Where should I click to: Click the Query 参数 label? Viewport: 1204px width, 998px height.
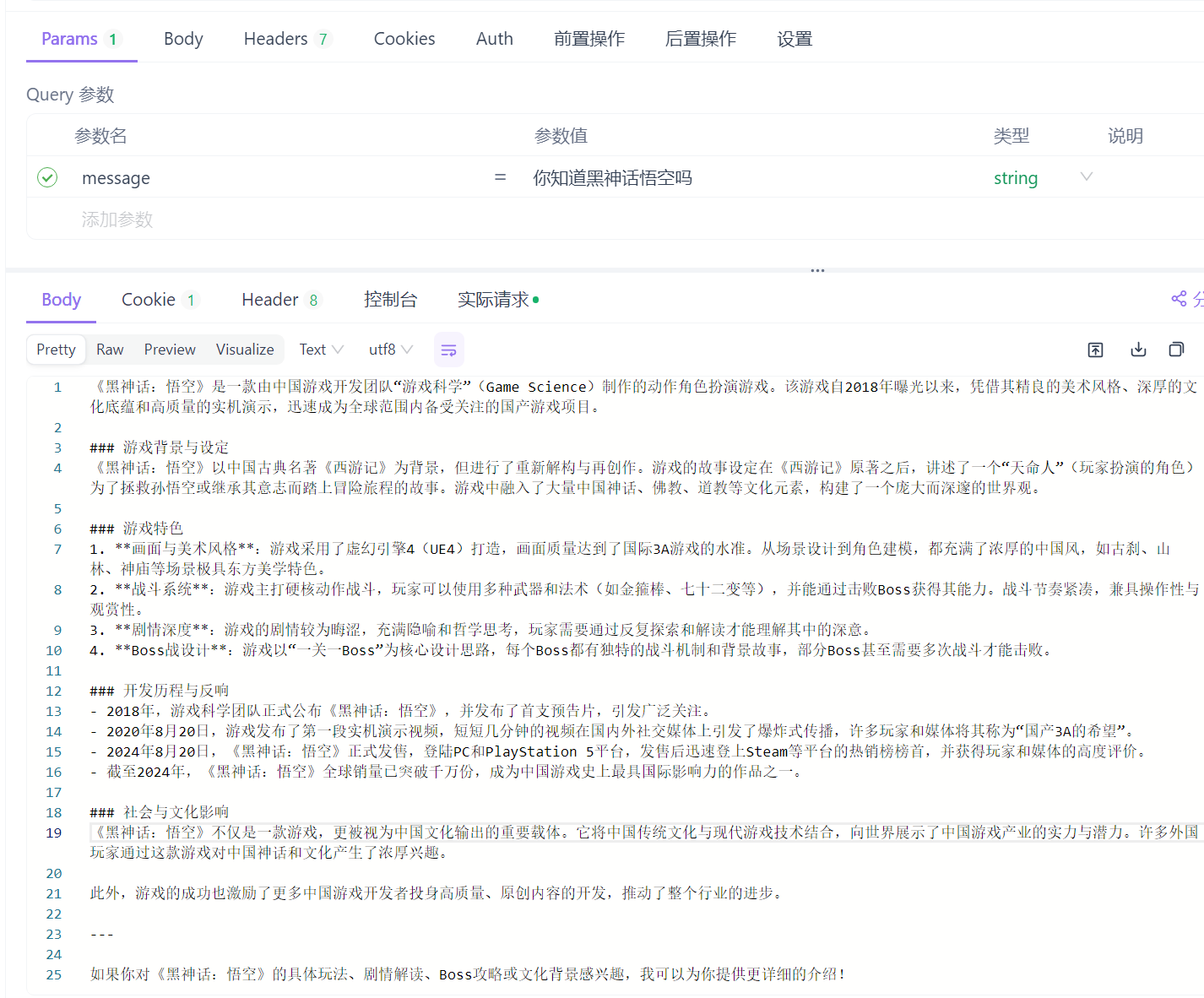70,95
